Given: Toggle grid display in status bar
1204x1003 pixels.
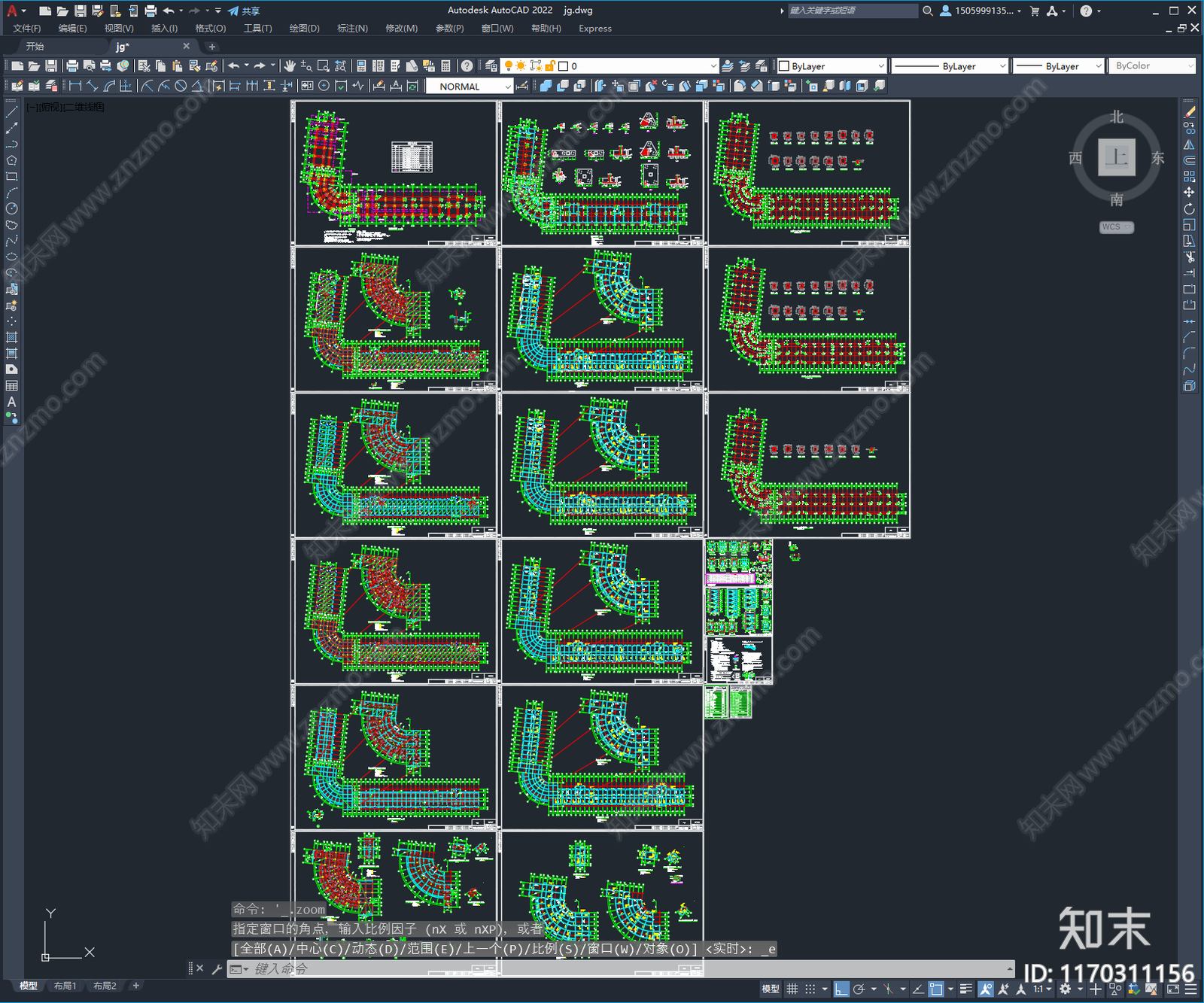Looking at the screenshot, I should click(792, 989).
